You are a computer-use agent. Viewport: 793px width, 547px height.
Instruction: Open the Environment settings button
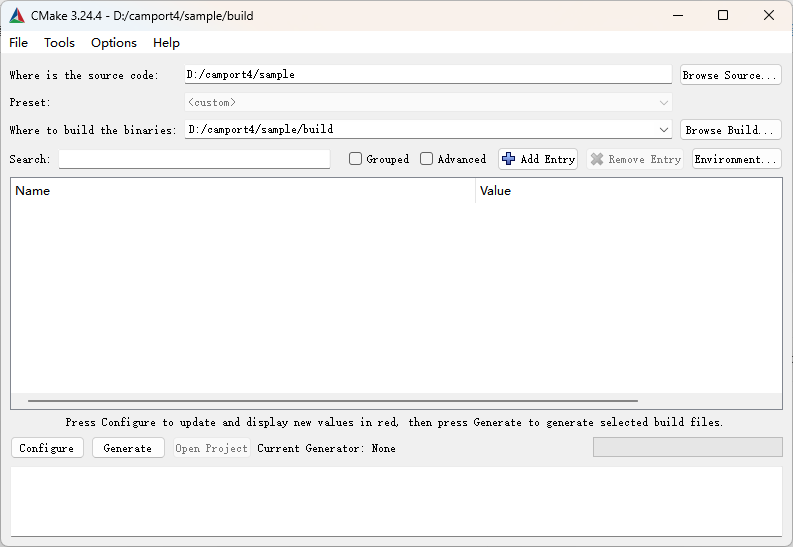coord(736,159)
